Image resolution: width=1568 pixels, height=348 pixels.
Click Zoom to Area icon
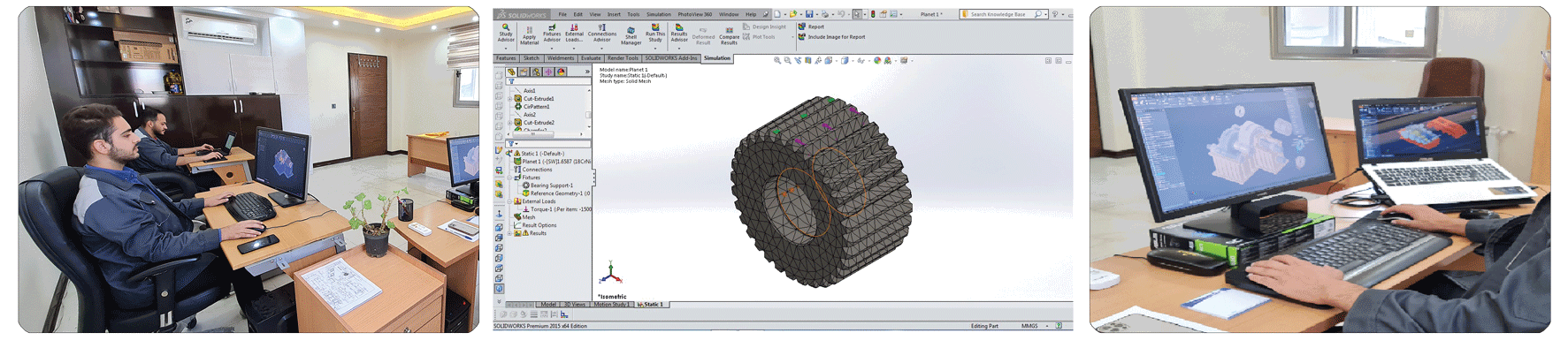pyautogui.click(x=788, y=60)
